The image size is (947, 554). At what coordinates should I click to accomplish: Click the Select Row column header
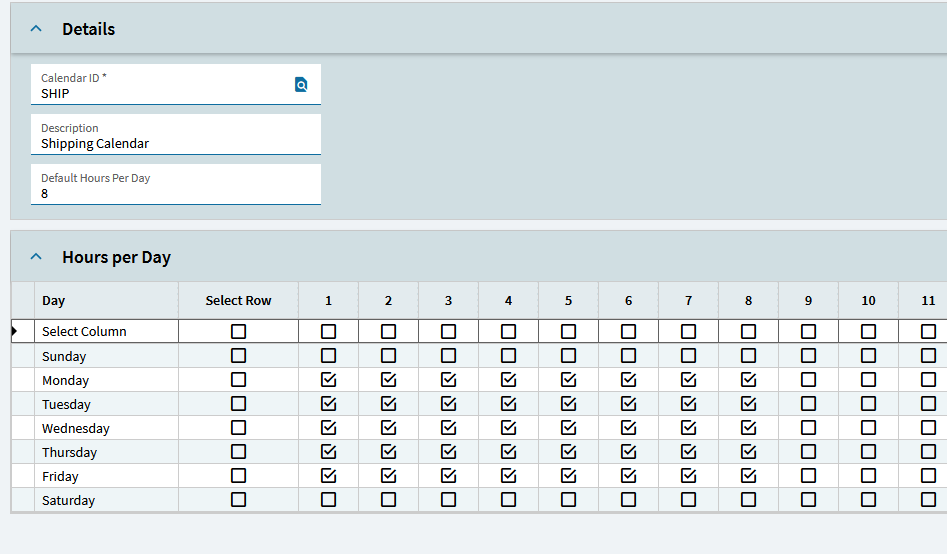(x=238, y=300)
